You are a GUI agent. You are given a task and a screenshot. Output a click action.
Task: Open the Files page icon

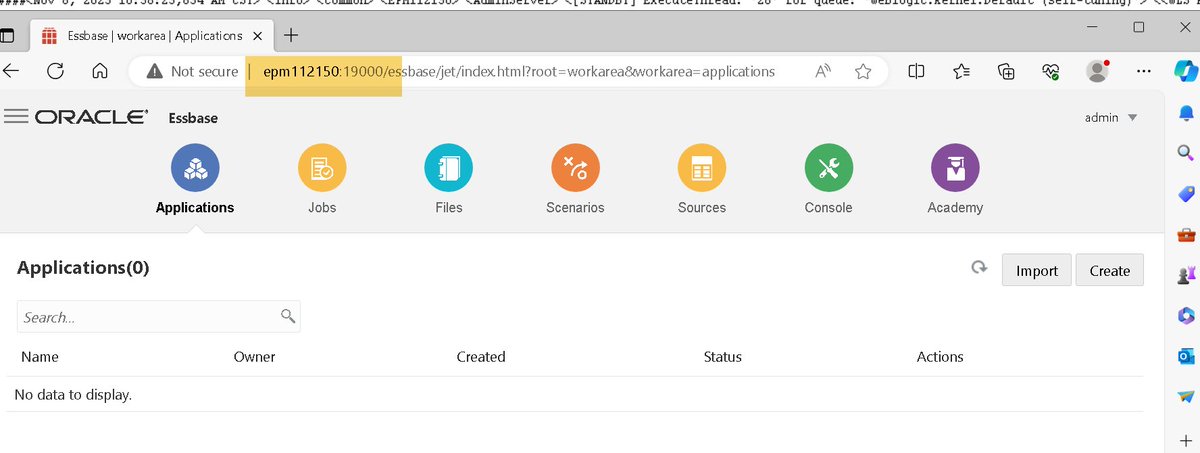coord(449,168)
